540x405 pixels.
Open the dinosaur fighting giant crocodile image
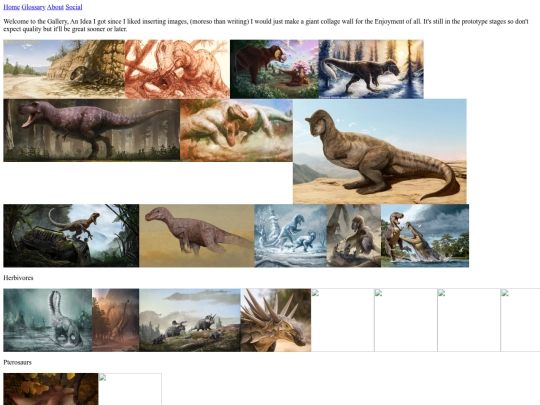425,236
